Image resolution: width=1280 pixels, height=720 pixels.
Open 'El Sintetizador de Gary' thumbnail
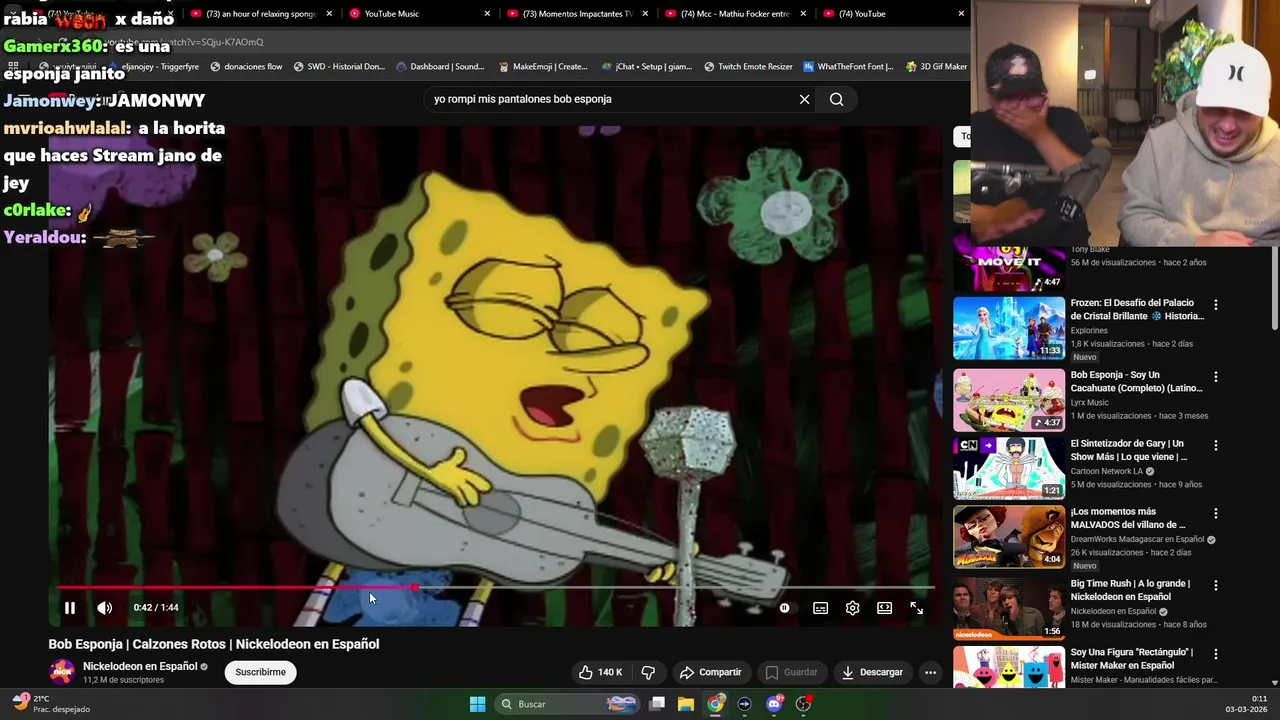[x=1009, y=467]
